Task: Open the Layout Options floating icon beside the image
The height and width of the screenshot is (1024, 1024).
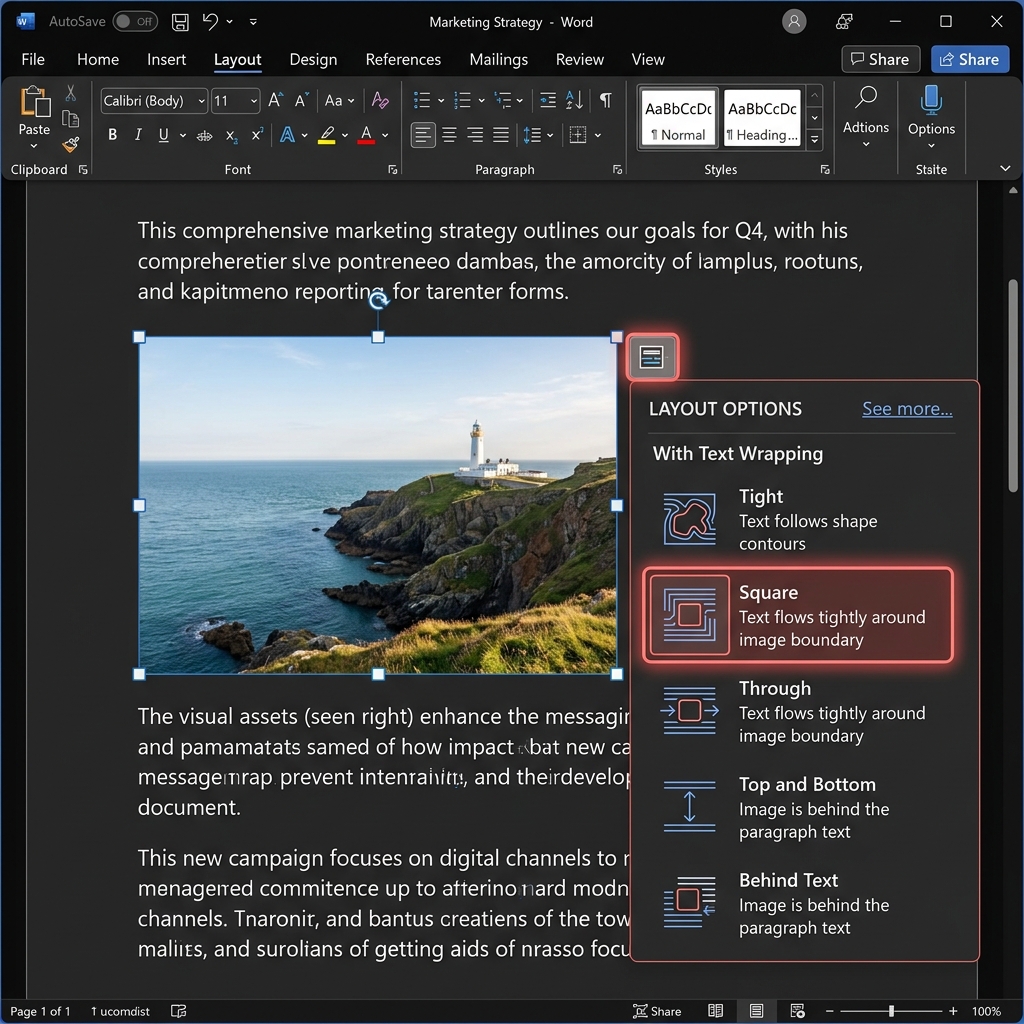Action: (x=652, y=356)
